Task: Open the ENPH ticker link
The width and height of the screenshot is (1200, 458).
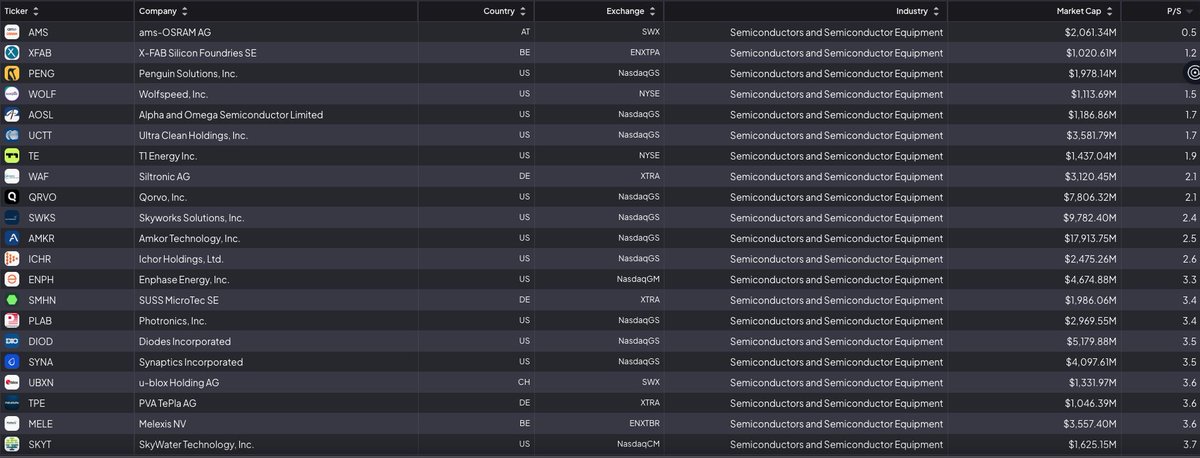Action: click(42, 279)
